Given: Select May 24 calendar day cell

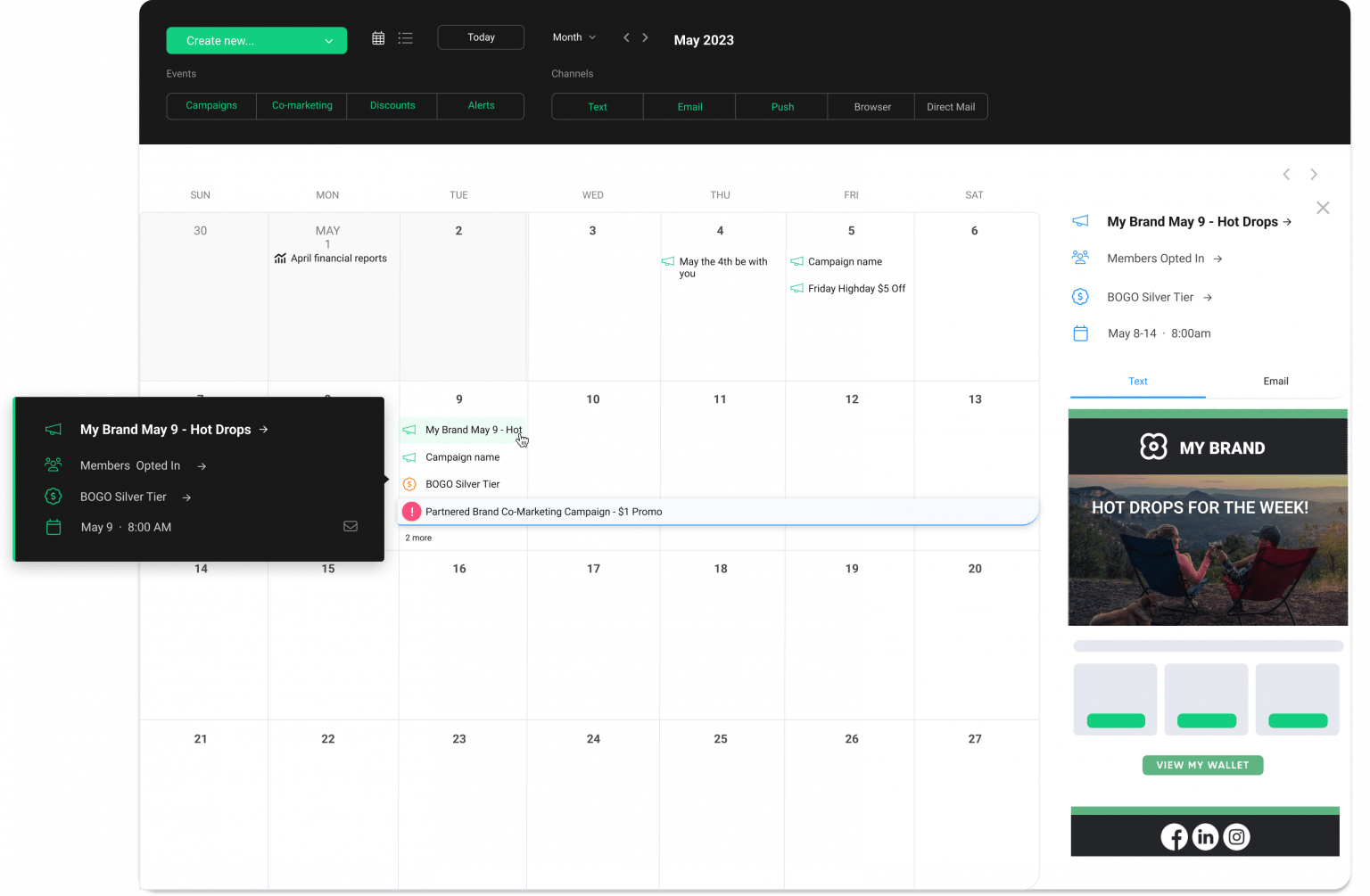Looking at the screenshot, I should pos(593,804).
